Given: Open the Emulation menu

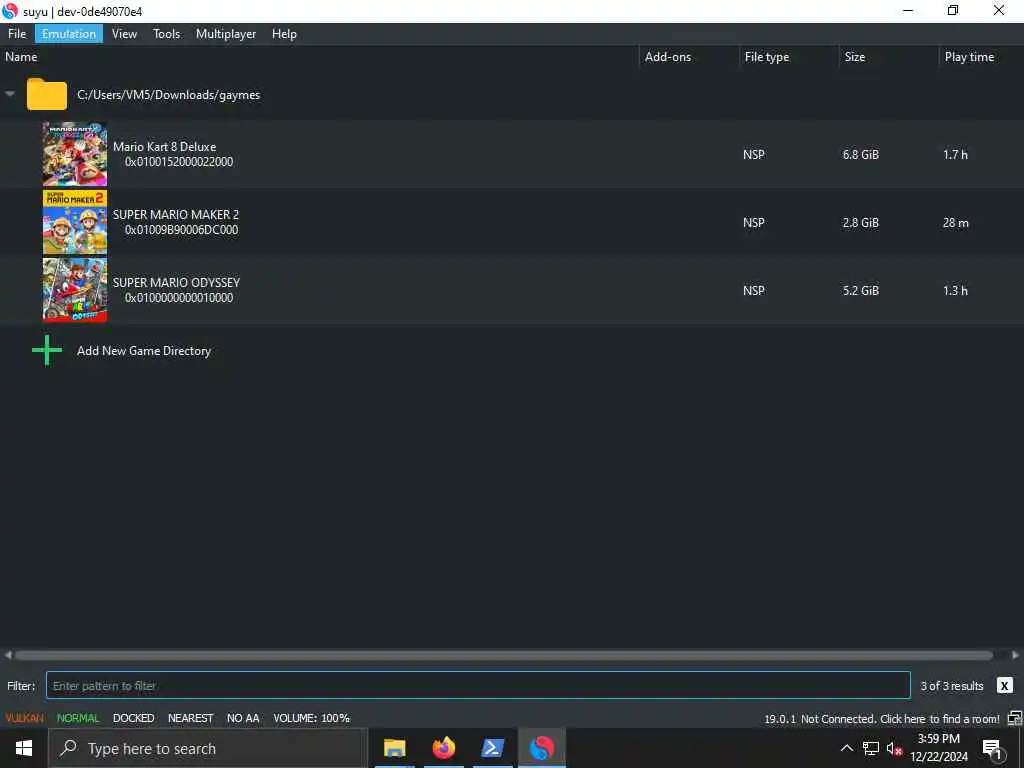Looking at the screenshot, I should point(69,34).
